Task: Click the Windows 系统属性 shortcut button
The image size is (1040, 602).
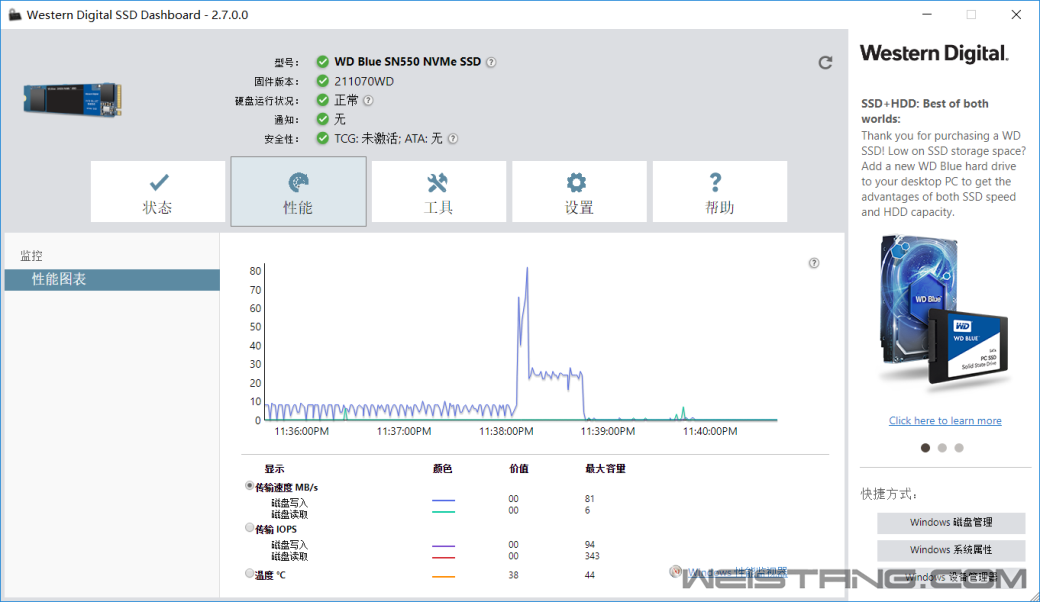Action: 951,550
